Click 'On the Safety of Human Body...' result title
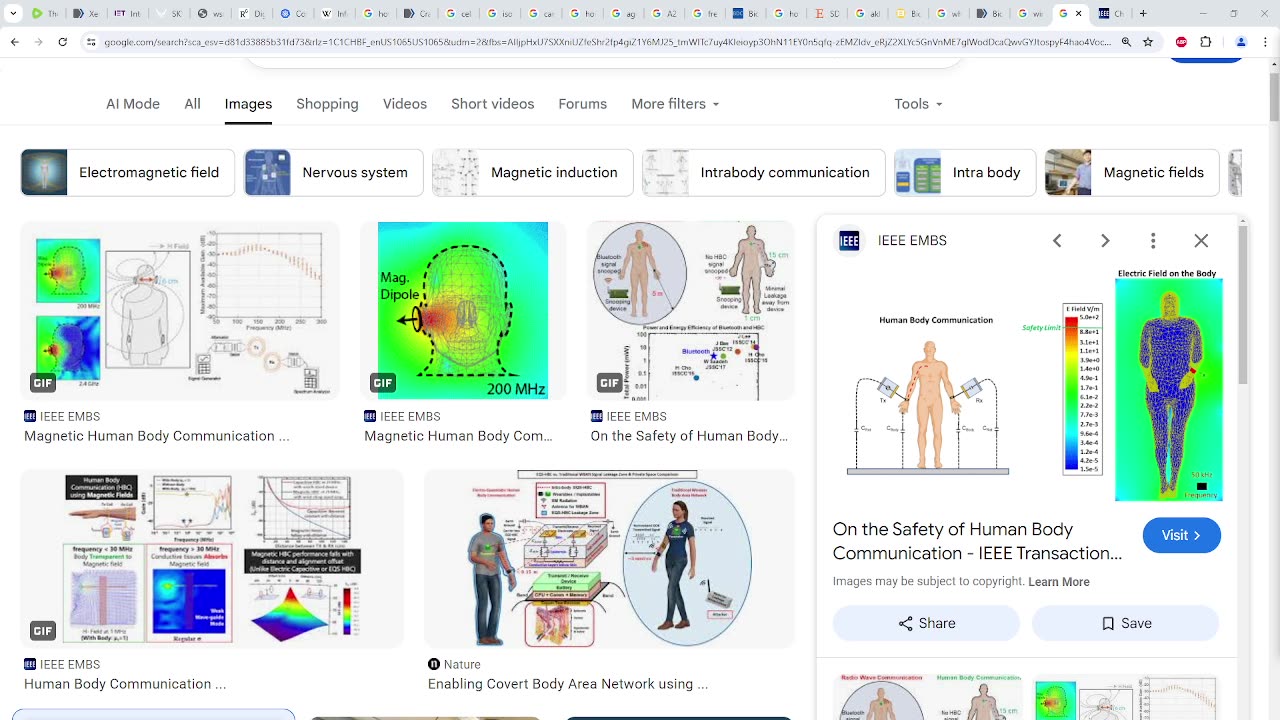Screen dimensions: 1280x720 pyautogui.click(x=689, y=436)
